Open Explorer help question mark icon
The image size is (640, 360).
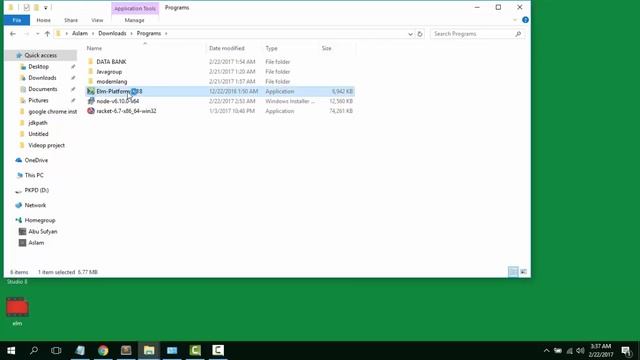(525, 20)
